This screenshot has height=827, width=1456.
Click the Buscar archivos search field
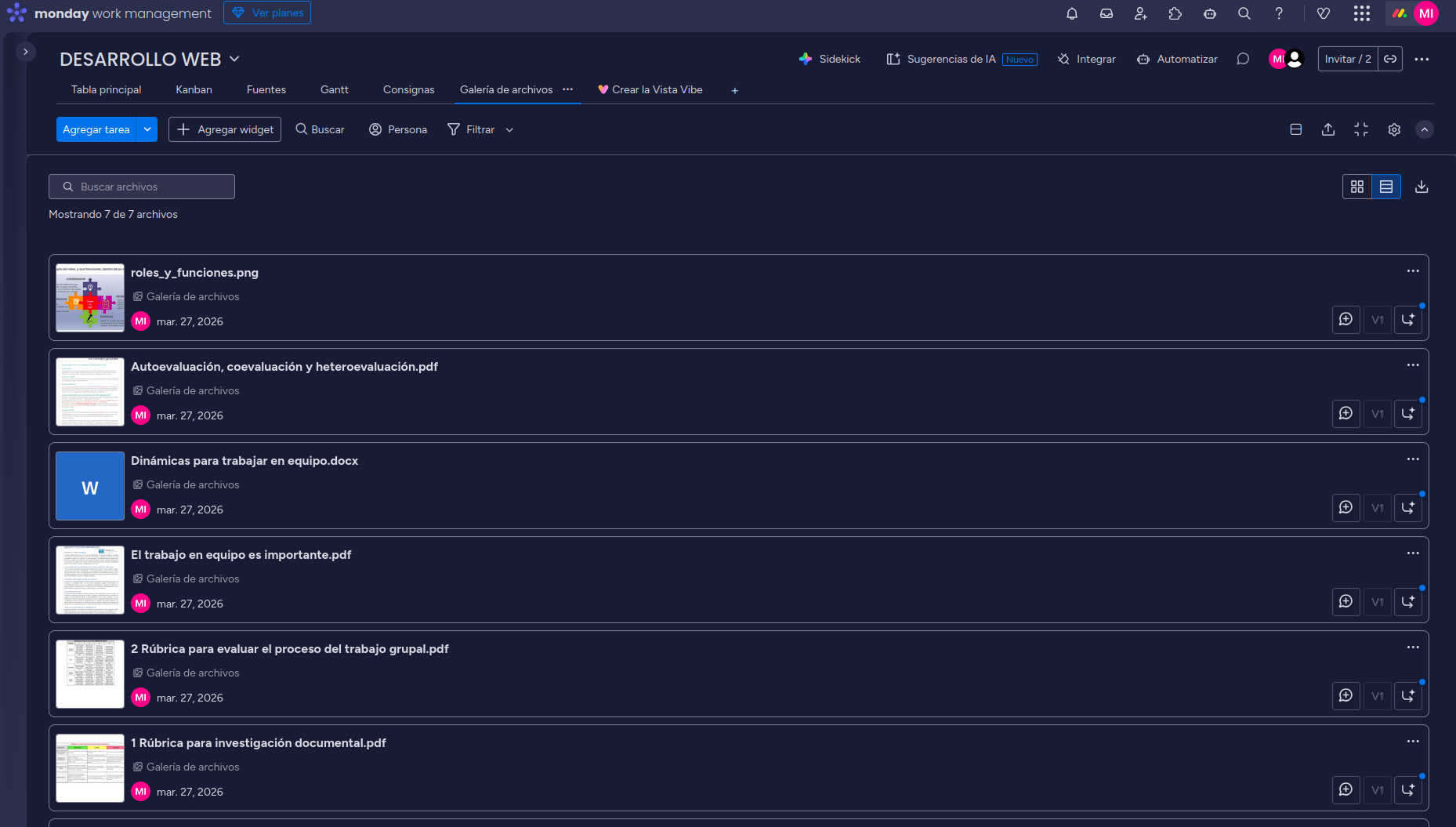[x=142, y=187]
